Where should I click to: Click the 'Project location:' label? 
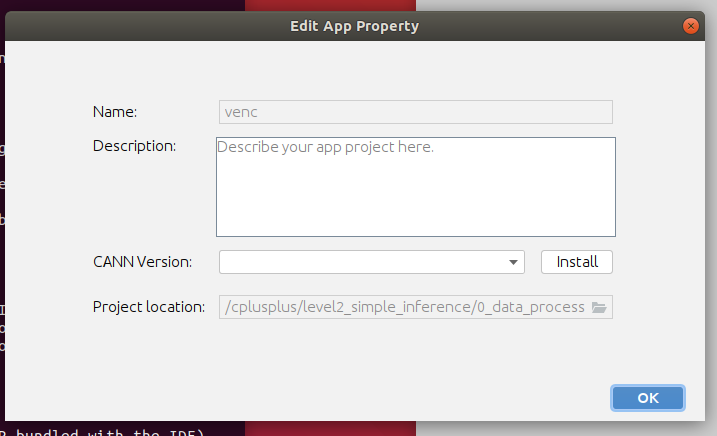(149, 307)
